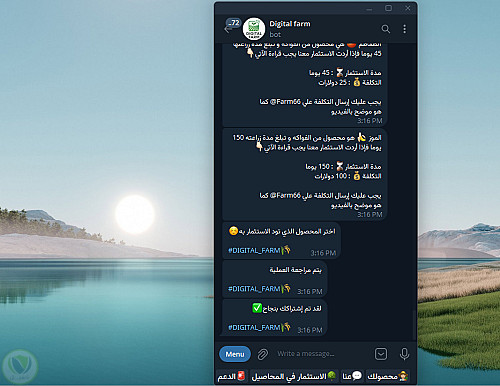Open the three-dot chat options menu
This screenshot has height=386, width=500.
[404, 29]
